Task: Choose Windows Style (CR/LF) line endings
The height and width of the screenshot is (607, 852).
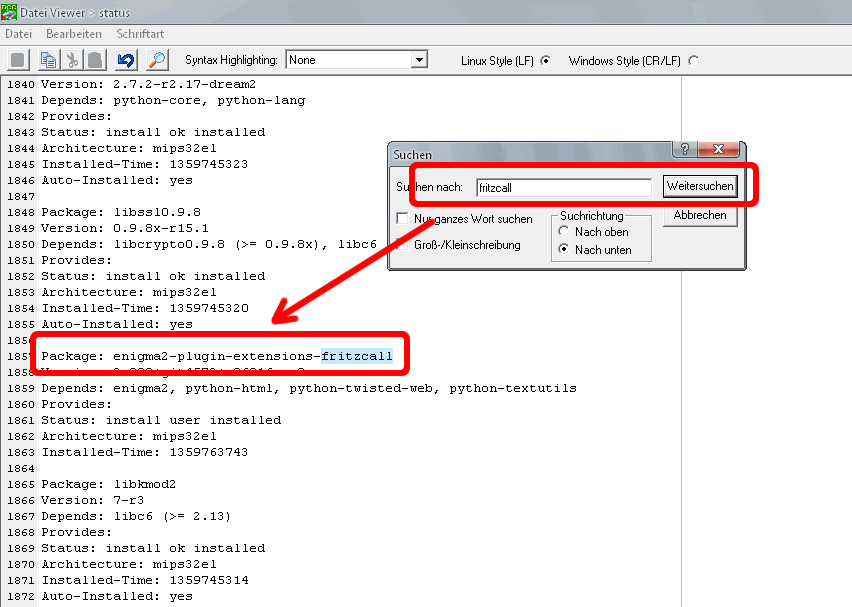Action: tap(693, 61)
